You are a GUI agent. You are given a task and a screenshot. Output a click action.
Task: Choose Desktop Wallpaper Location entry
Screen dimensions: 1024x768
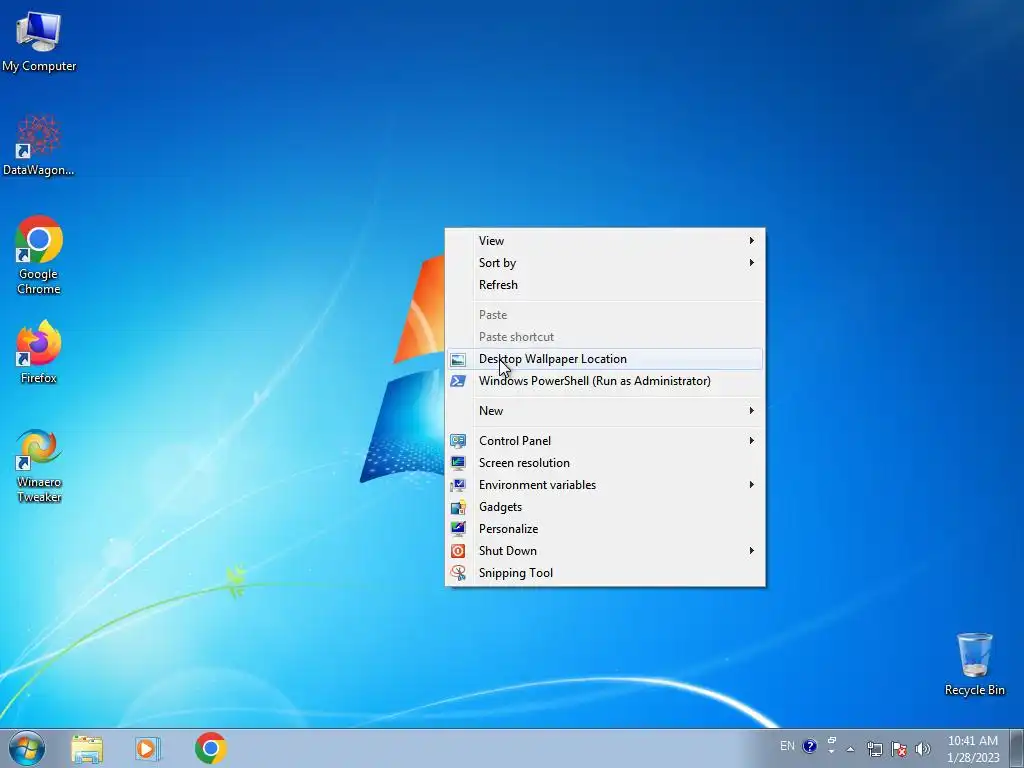point(605,359)
